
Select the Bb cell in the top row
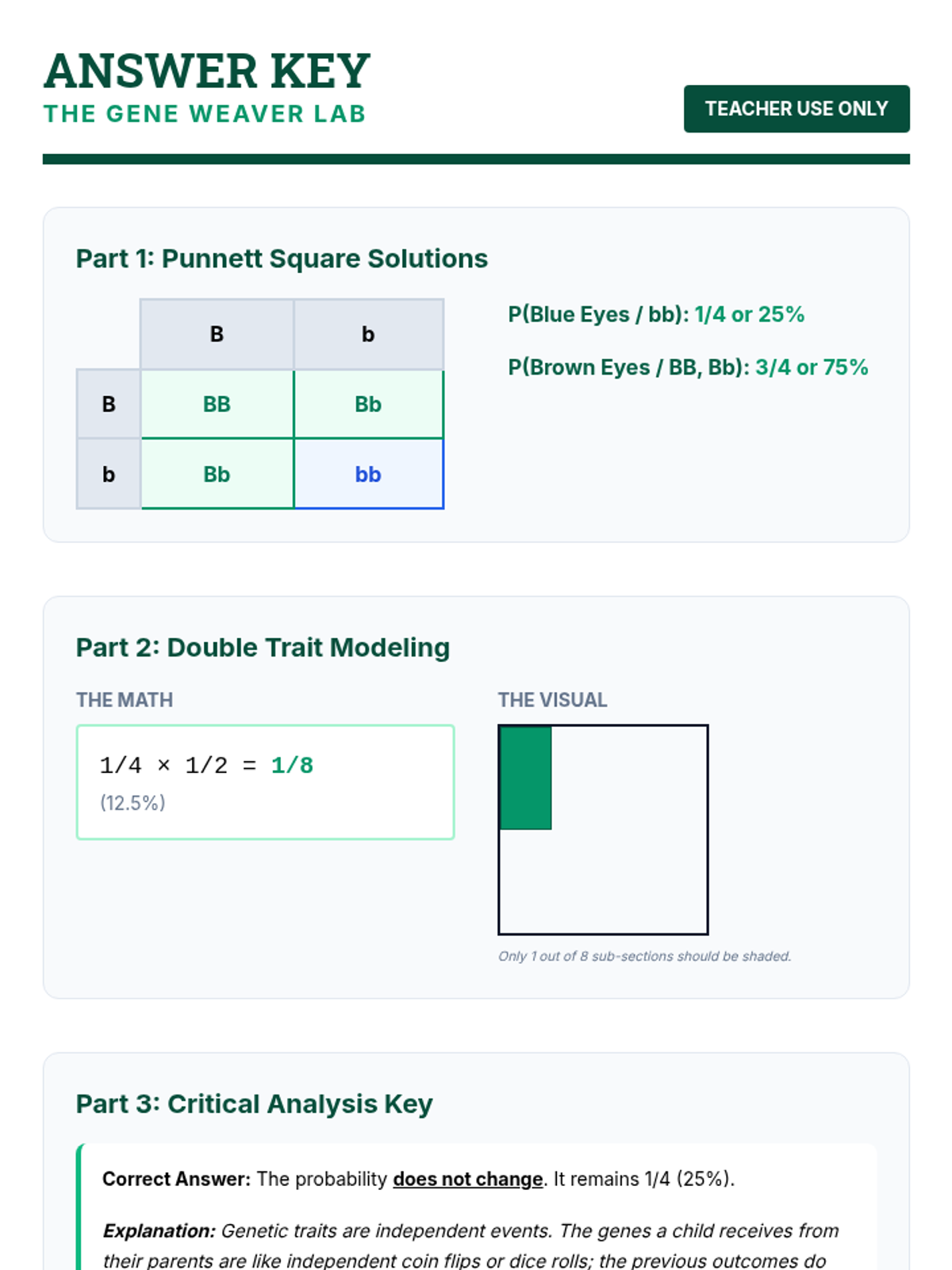[x=368, y=404]
